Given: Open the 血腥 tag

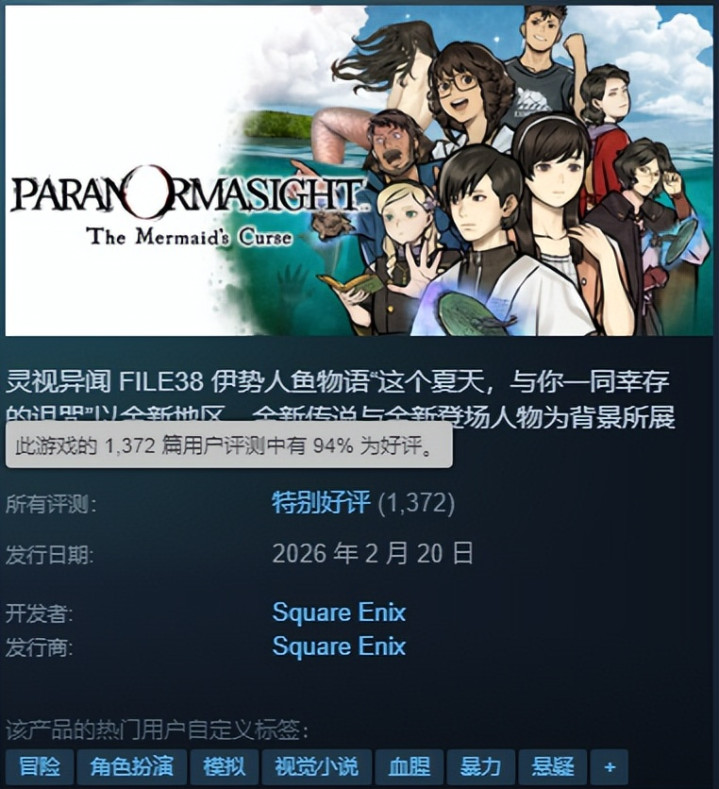Looking at the screenshot, I should click(x=409, y=767).
